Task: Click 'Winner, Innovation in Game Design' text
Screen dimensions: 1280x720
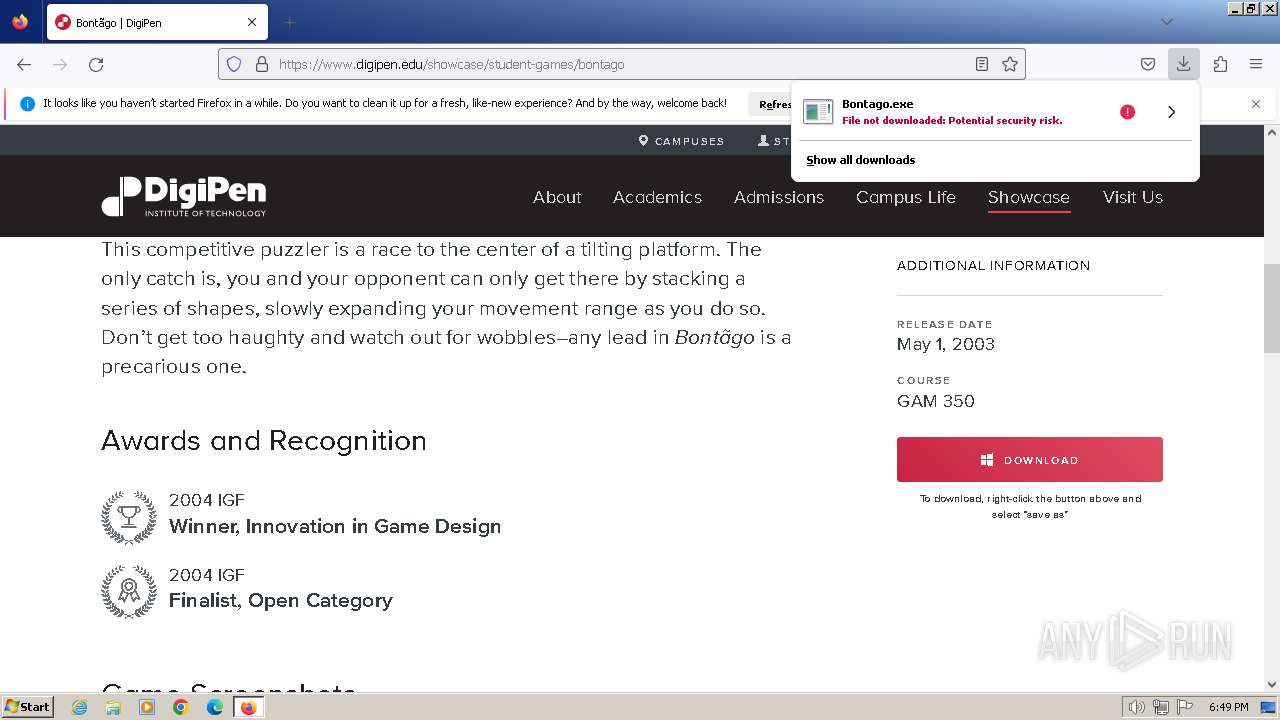Action: [335, 526]
